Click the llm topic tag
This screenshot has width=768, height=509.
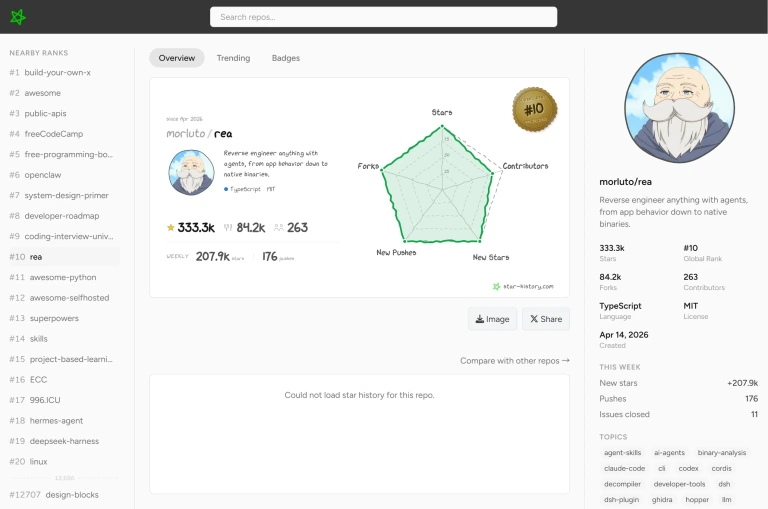[726, 500]
